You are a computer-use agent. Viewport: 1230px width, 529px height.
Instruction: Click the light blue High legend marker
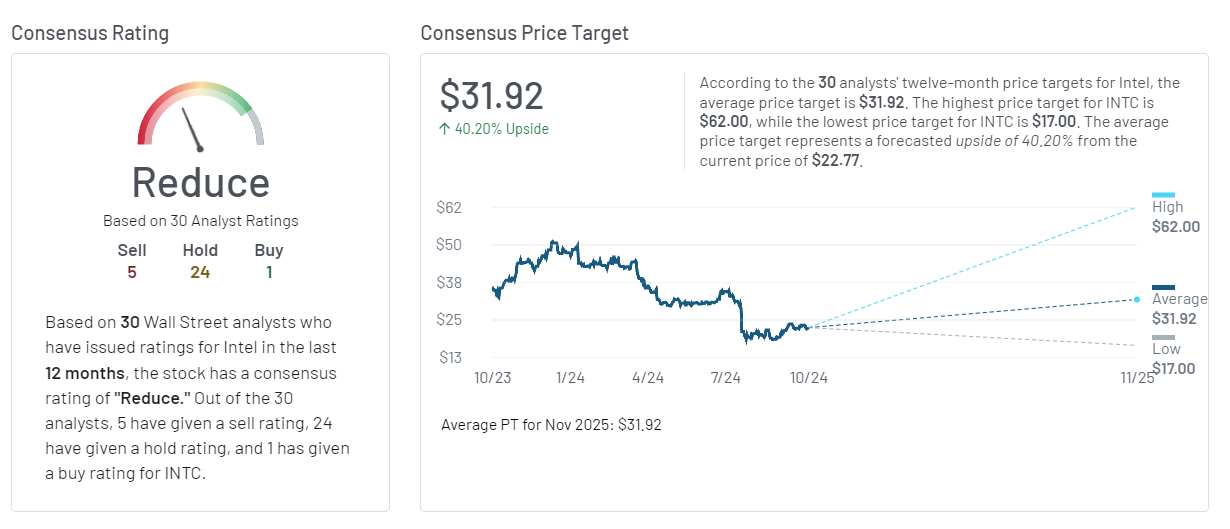(1163, 195)
